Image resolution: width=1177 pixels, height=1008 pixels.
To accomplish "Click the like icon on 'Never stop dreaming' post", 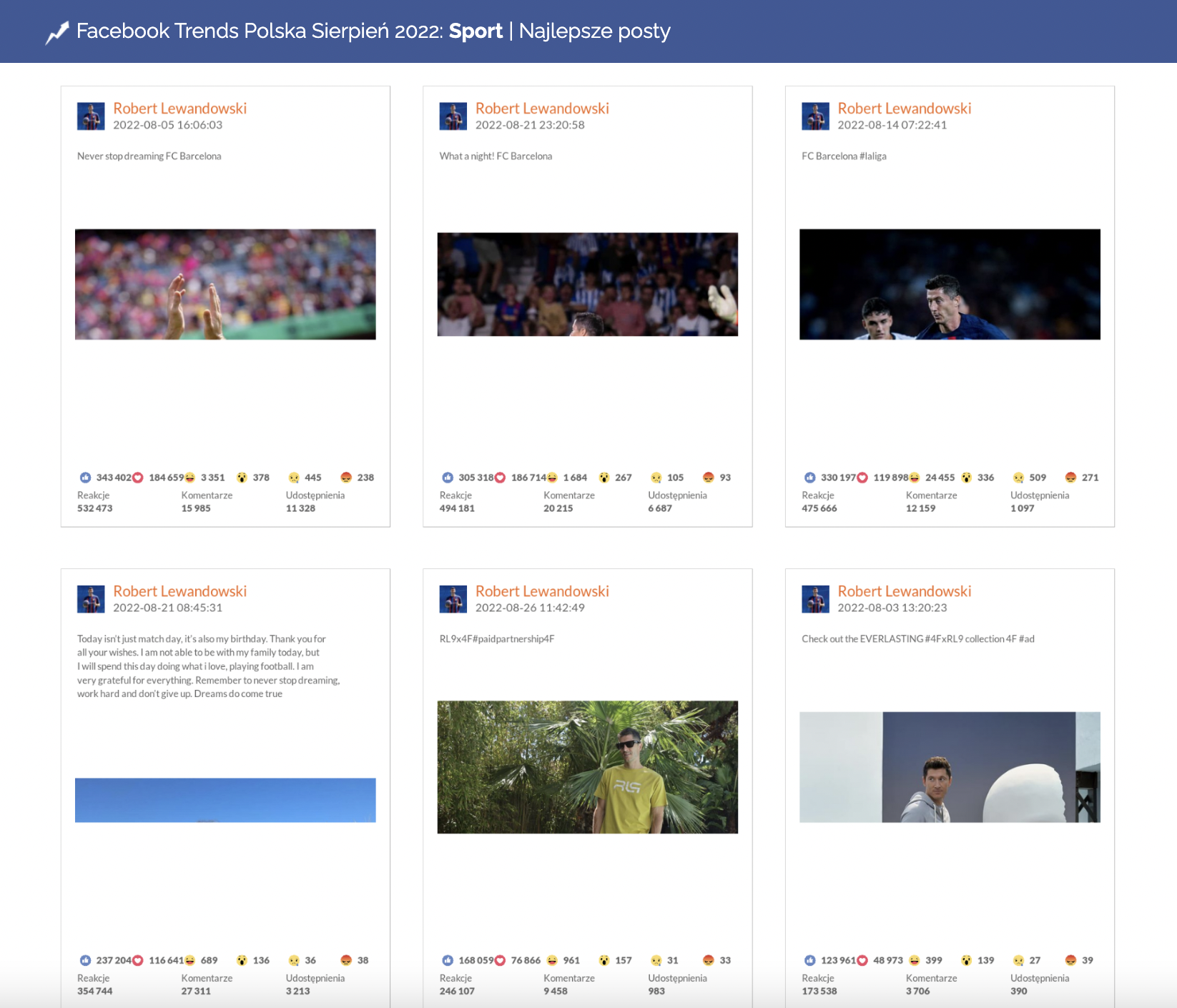I will point(85,478).
